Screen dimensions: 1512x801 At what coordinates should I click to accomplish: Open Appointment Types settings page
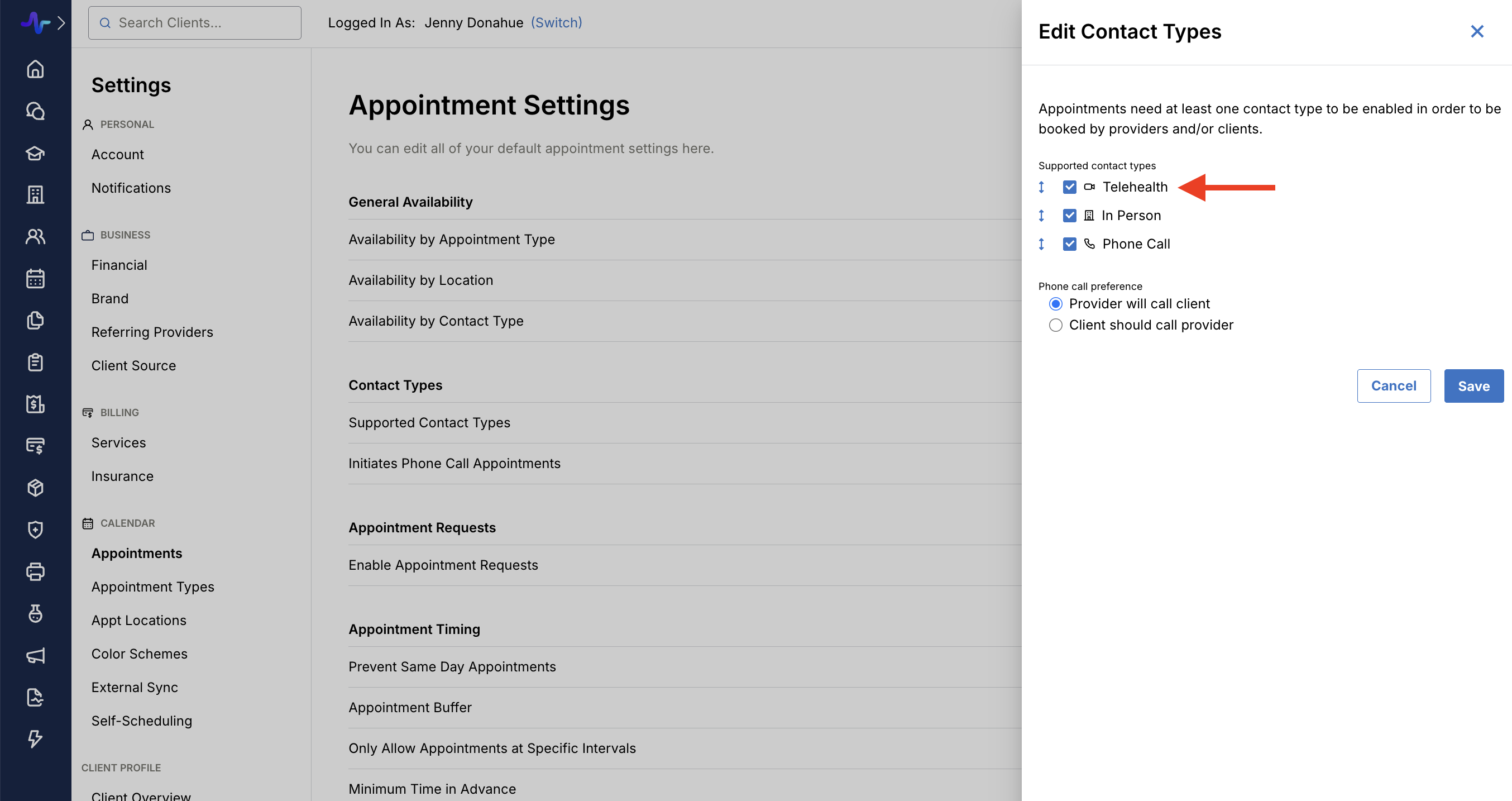(152, 587)
